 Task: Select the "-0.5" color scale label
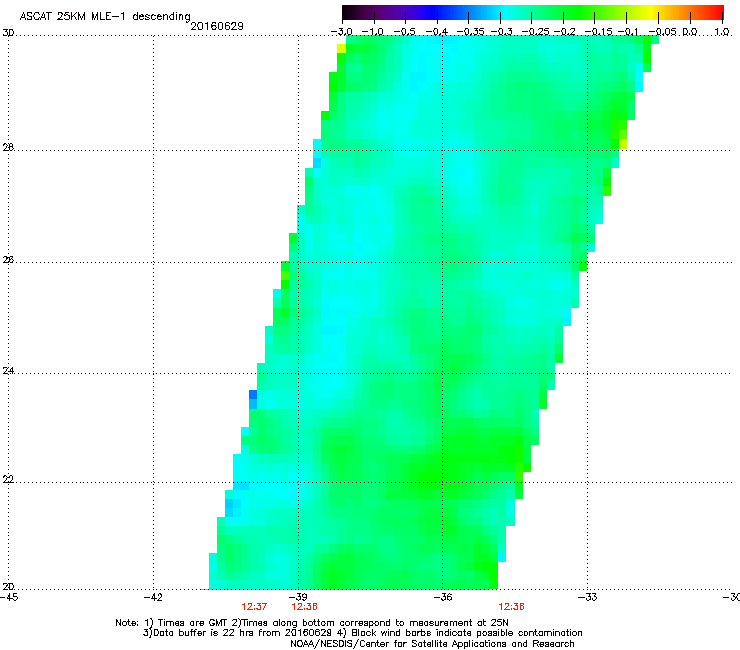pos(404,32)
